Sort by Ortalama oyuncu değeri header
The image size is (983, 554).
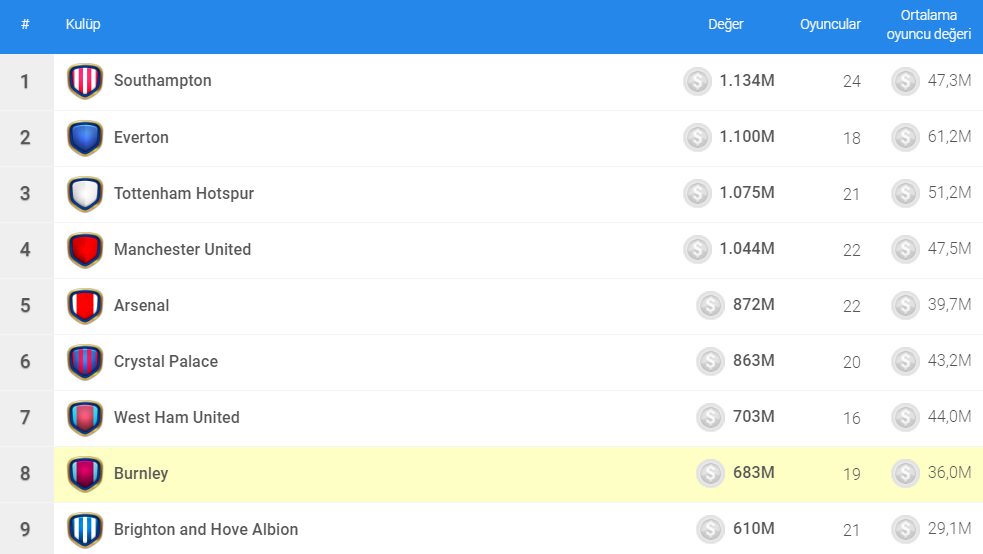tap(928, 25)
